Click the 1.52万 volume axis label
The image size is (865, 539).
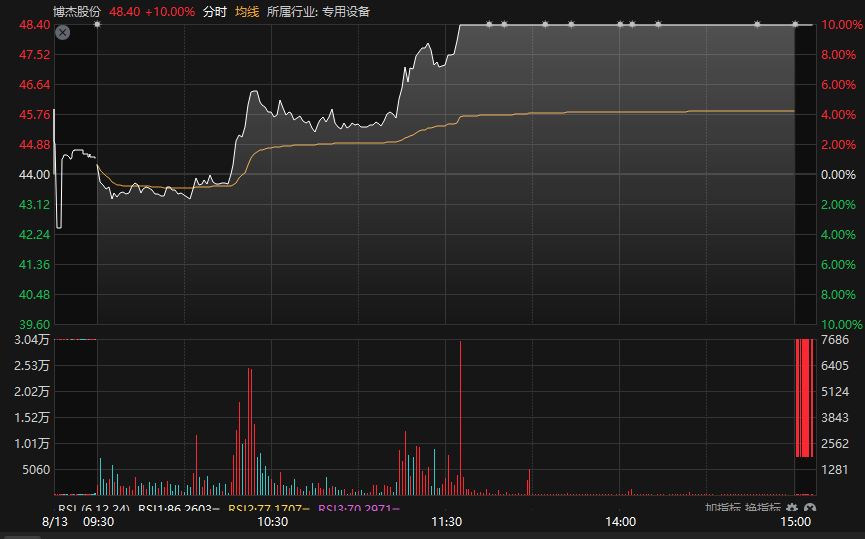(x=32, y=418)
